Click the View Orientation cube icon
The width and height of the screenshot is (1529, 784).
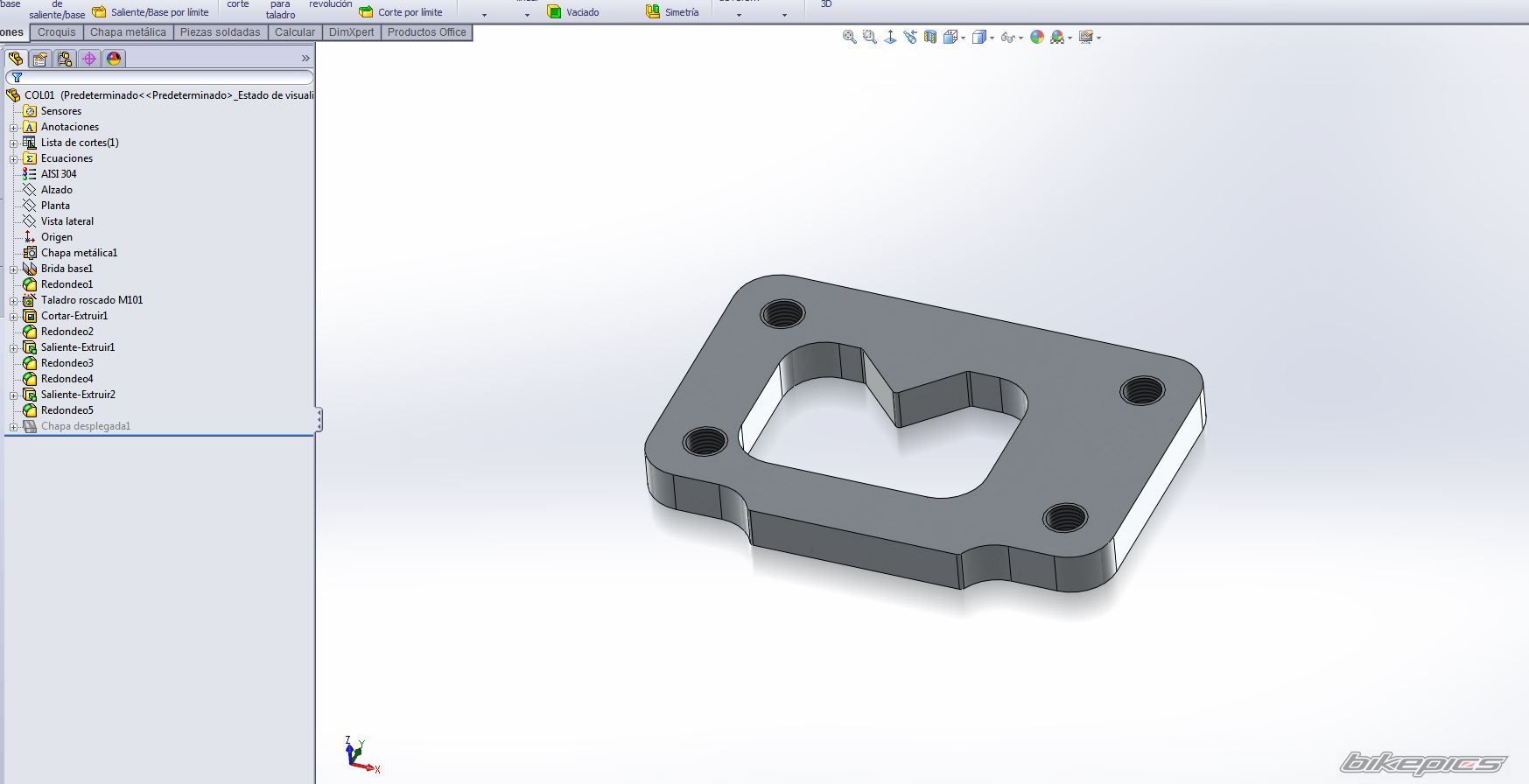tap(950, 37)
